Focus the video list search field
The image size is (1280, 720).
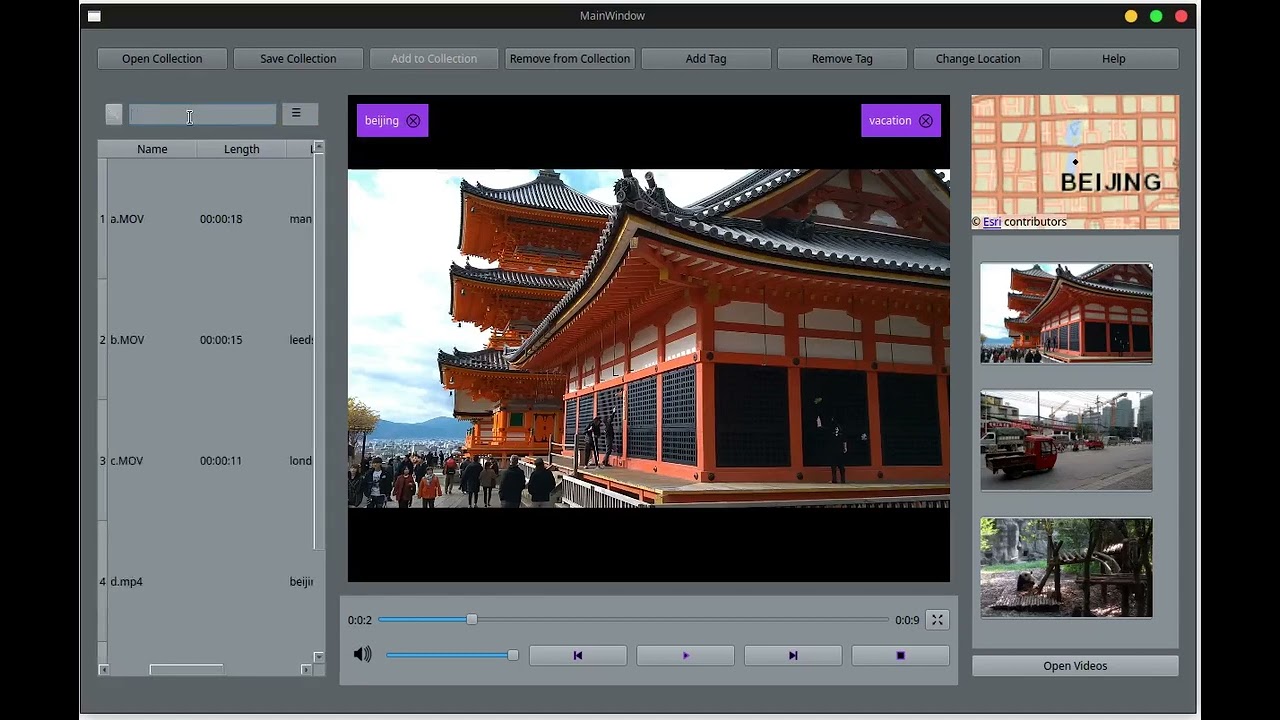click(x=202, y=115)
